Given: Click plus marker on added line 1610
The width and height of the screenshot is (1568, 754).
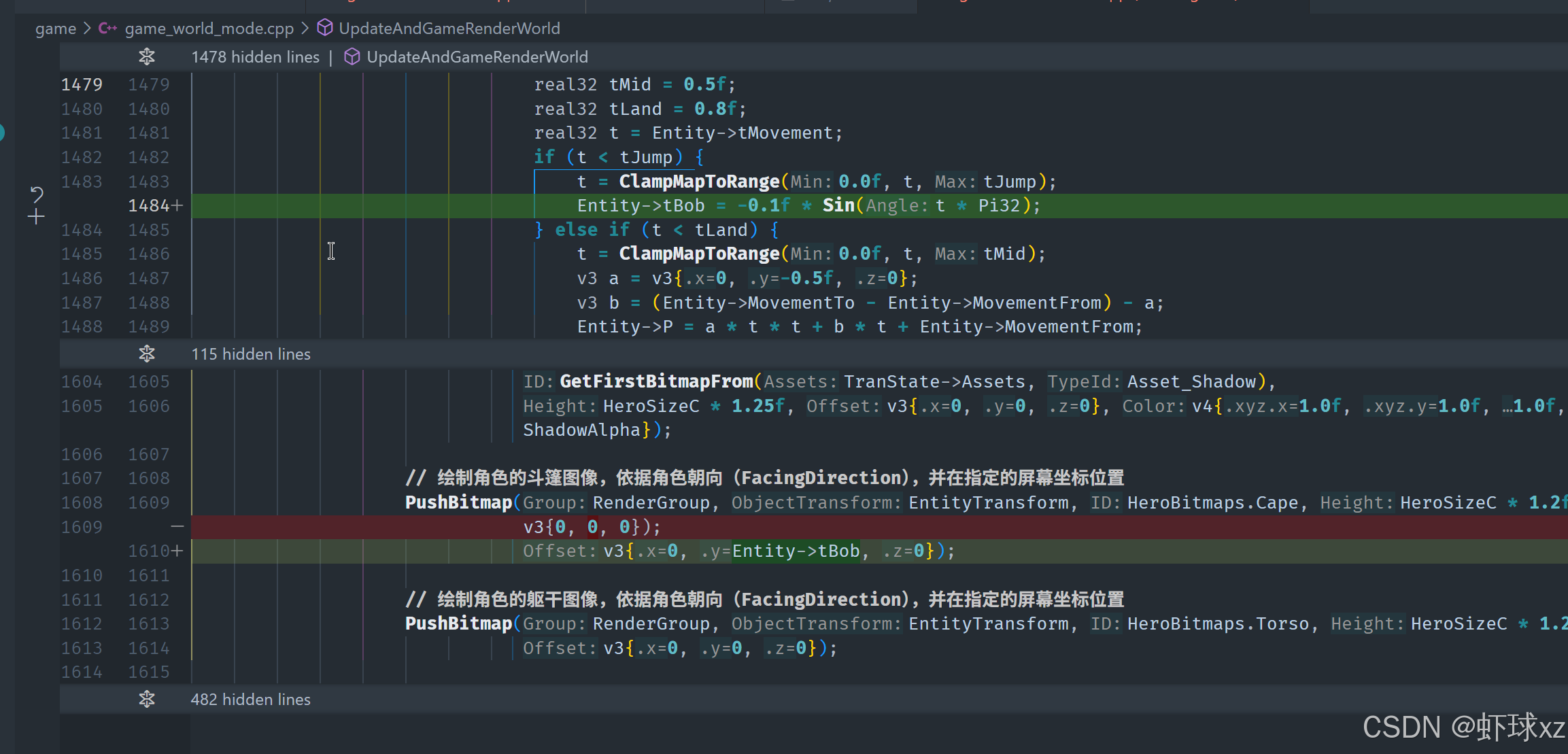Looking at the screenshot, I should 177,551.
